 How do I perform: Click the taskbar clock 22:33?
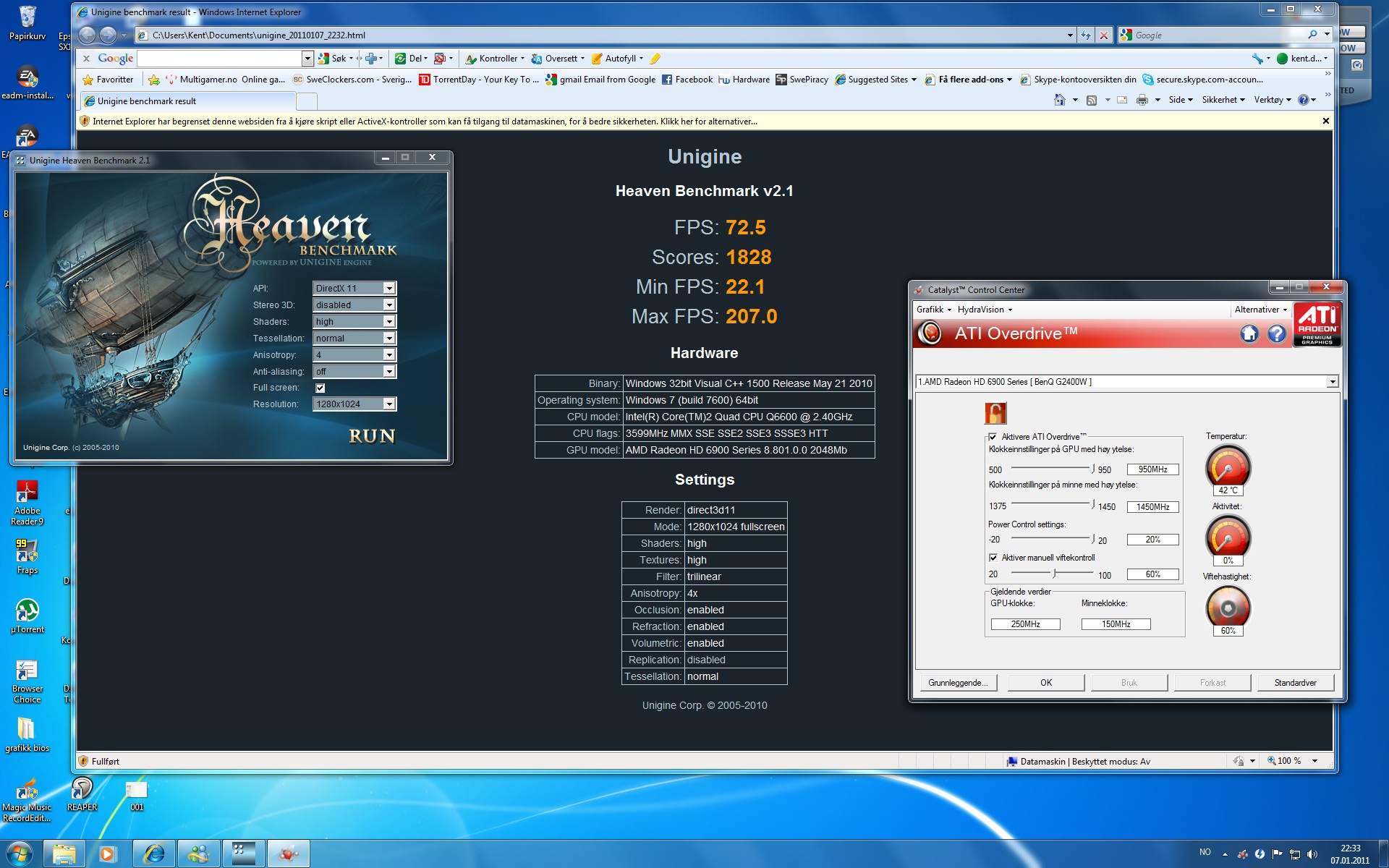(x=1350, y=854)
